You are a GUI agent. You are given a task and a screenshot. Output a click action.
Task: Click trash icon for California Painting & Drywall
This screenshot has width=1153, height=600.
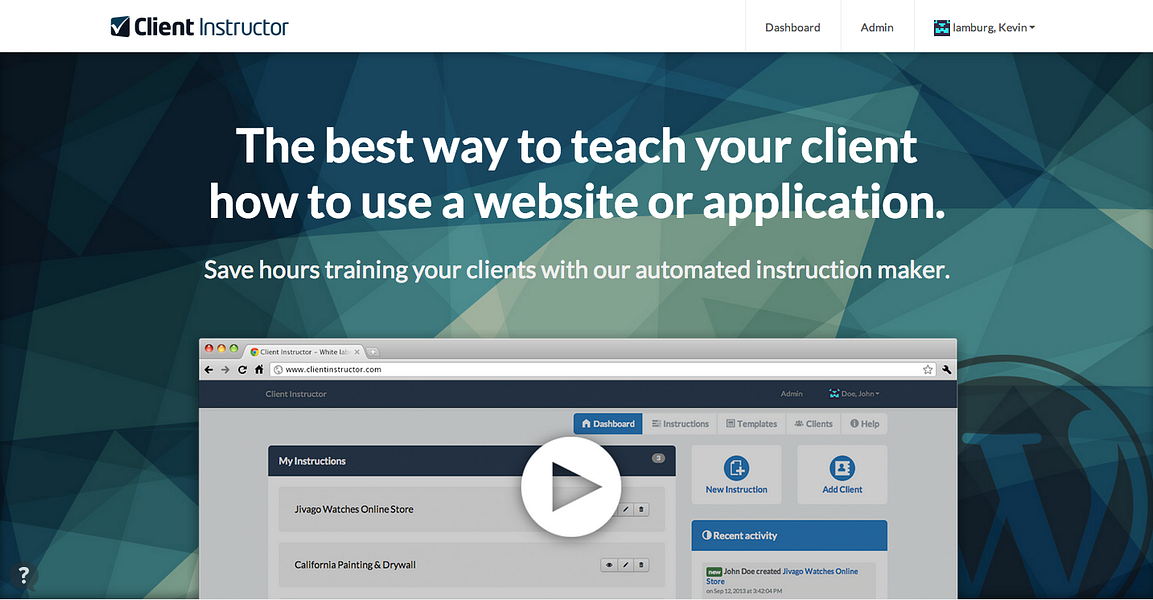click(x=641, y=564)
